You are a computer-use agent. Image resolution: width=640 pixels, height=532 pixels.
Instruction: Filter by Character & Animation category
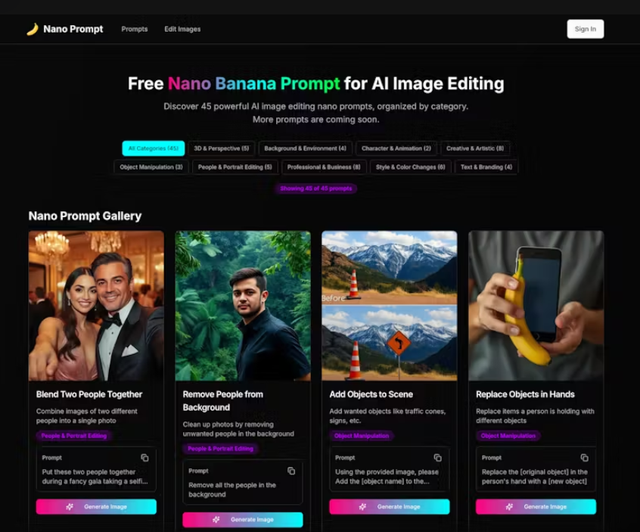click(x=396, y=148)
